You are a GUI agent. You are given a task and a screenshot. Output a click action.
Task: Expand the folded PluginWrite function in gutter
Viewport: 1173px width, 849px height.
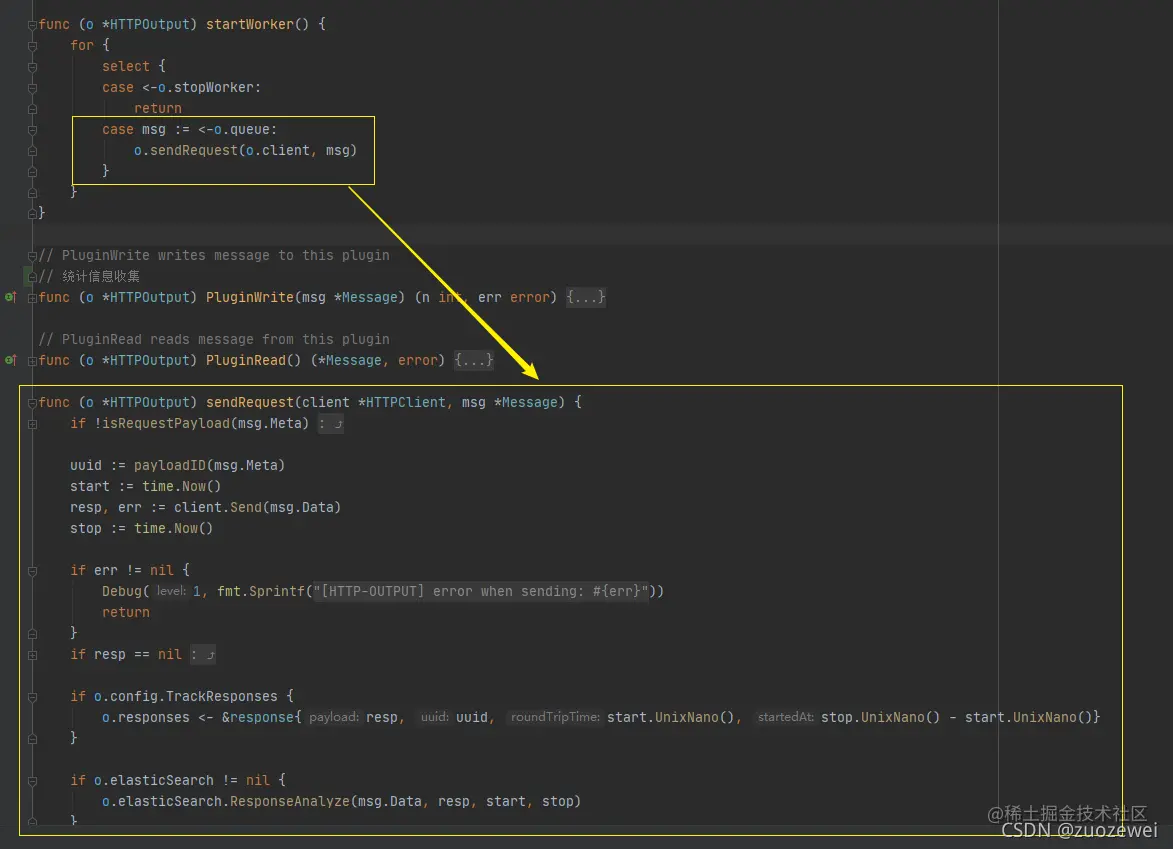click(x=32, y=298)
